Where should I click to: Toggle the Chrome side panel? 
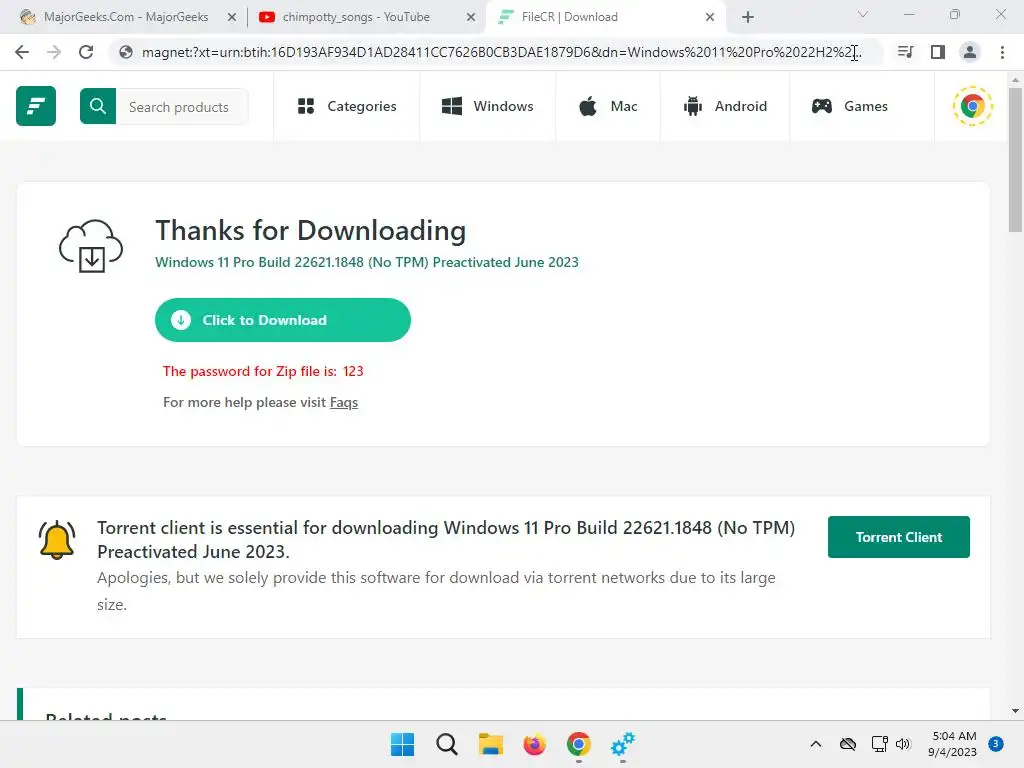pos(938,52)
